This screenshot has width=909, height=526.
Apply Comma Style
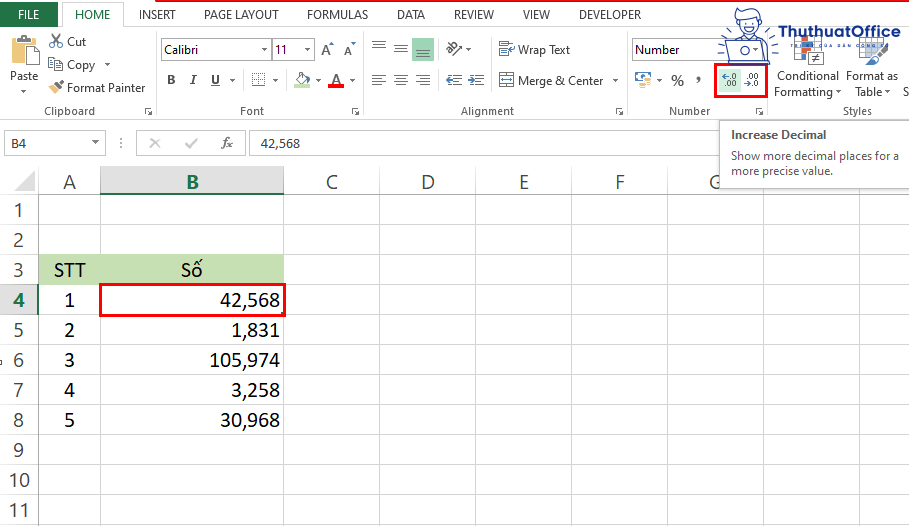point(699,80)
